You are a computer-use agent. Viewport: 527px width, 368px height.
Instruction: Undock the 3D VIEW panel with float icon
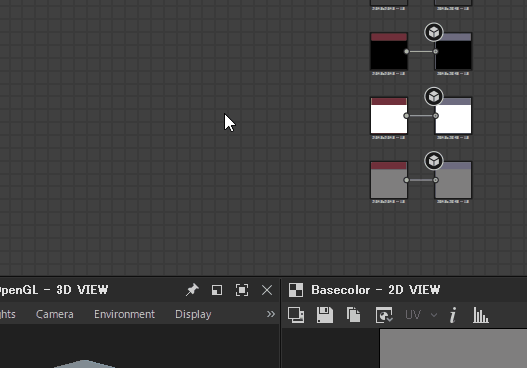(x=217, y=290)
